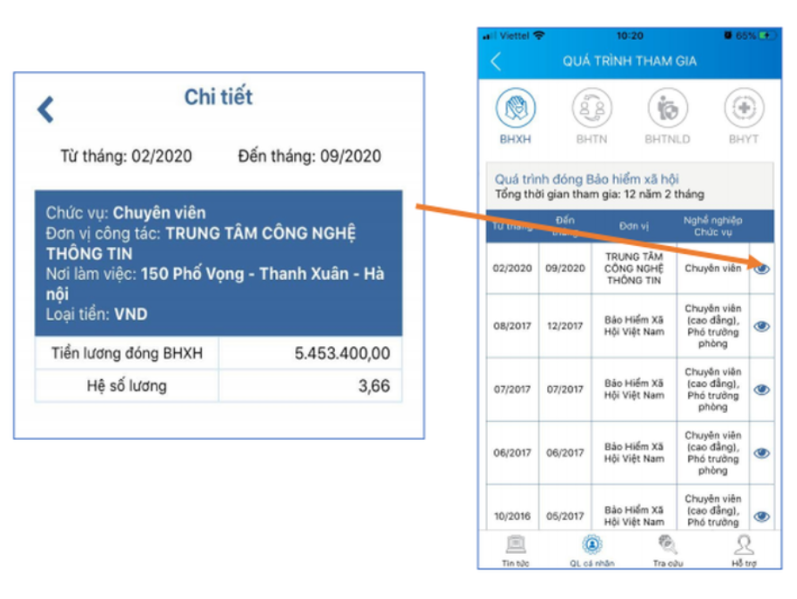
Task: Click the TRUNG TÂM CÔNG NGHỆ THÔNG TIN table cell
Action: click(634, 268)
